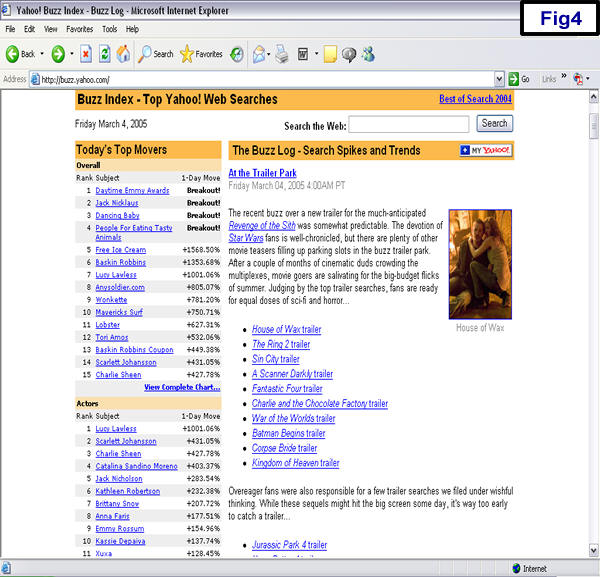The width and height of the screenshot is (600, 577).
Task: Open the Back button history dropdown arrow
Action: (42, 54)
